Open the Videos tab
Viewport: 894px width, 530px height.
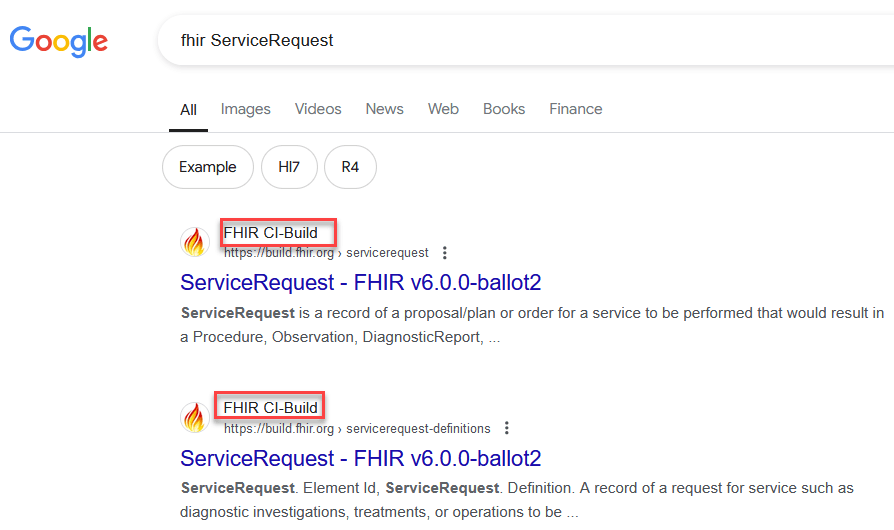[318, 109]
